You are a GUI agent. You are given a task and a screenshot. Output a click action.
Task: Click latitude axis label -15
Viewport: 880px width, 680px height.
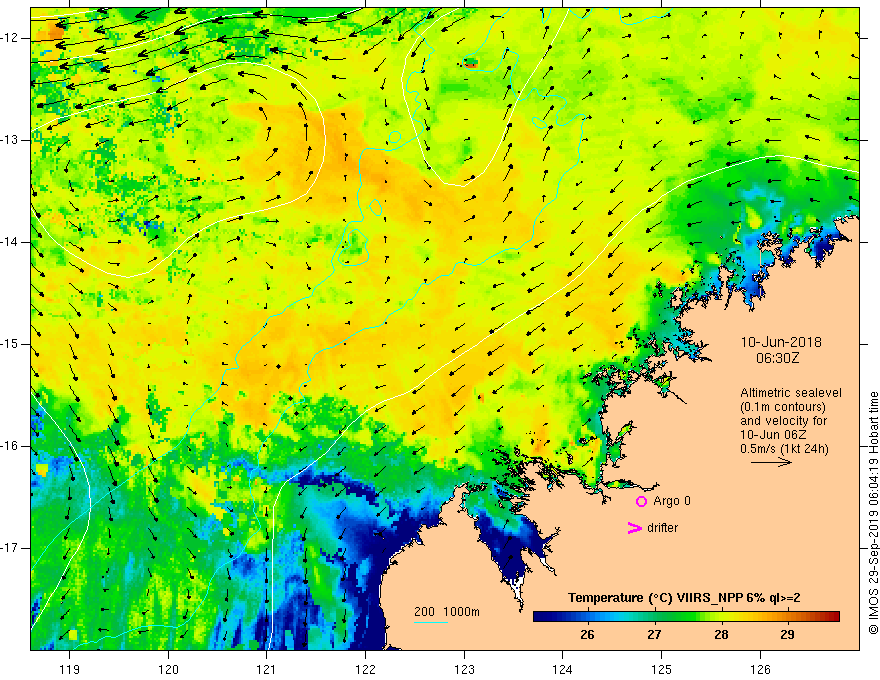click(11, 344)
